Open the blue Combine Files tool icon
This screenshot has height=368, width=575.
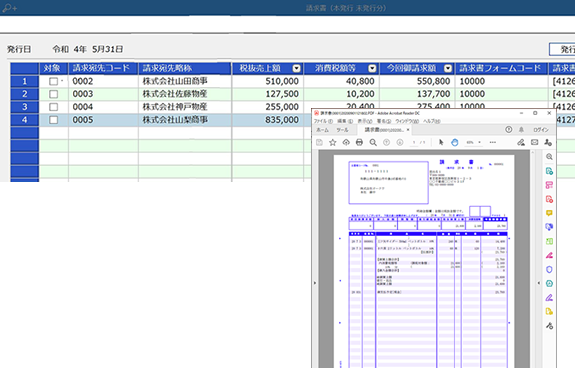click(549, 227)
